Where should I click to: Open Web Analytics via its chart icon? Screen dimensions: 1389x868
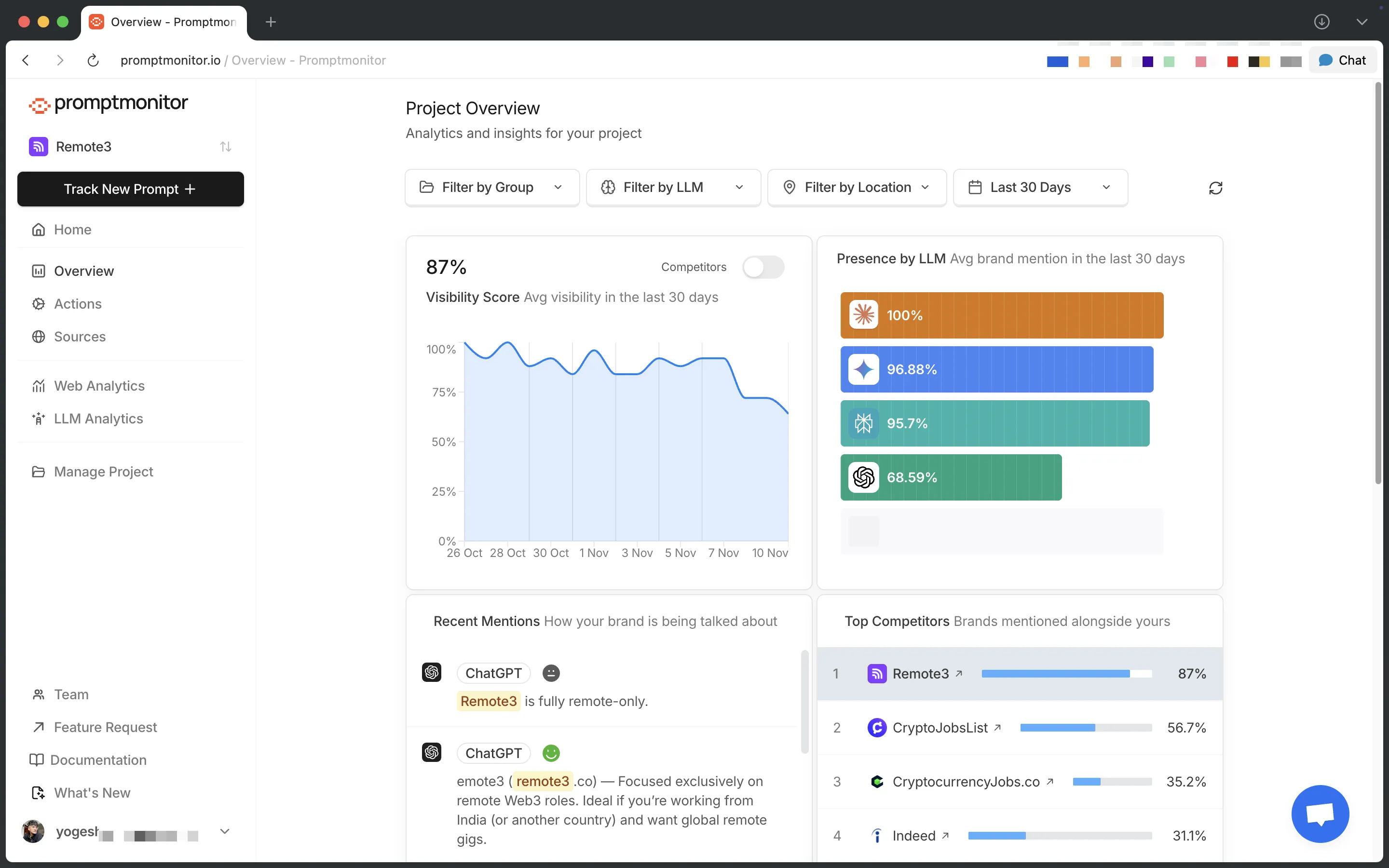pyautogui.click(x=39, y=385)
